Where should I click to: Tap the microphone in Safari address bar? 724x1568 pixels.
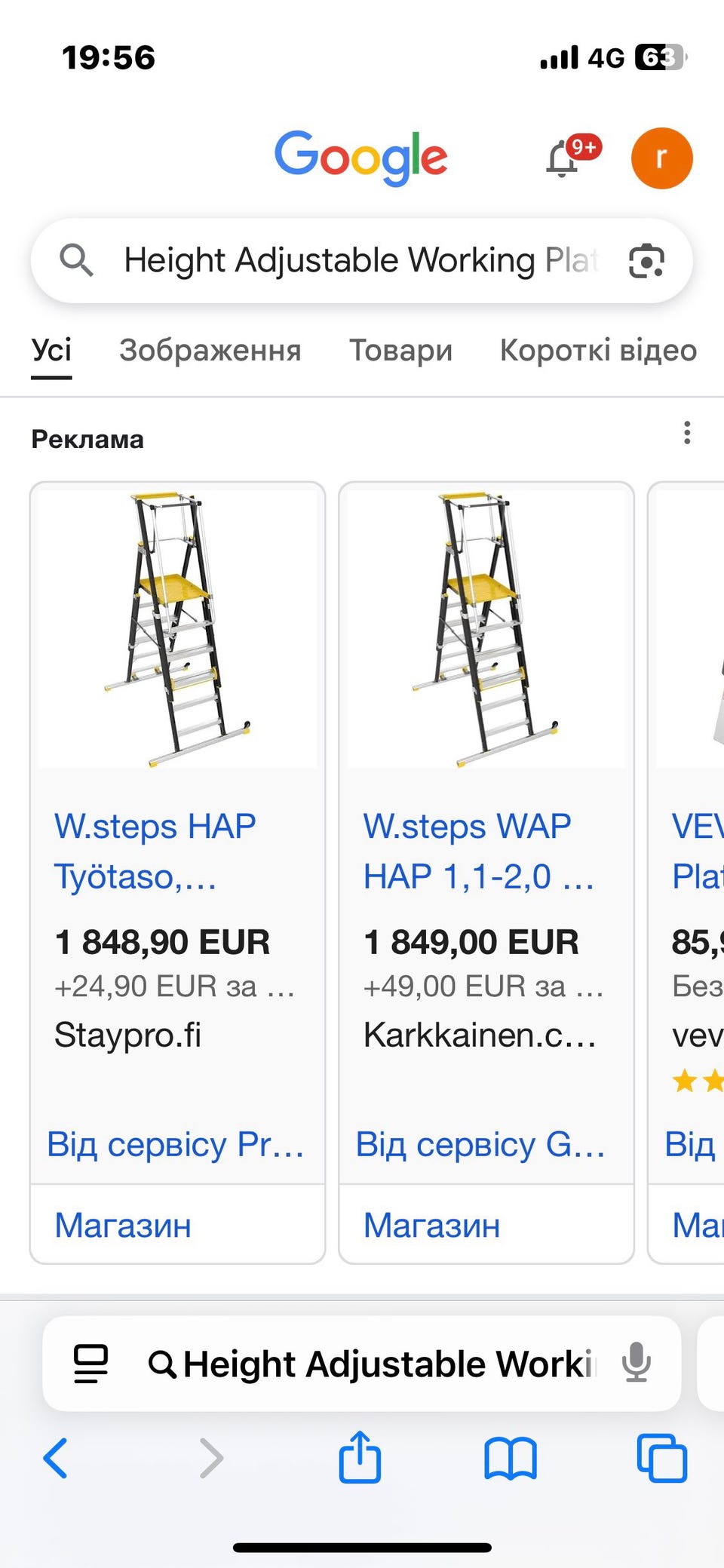(x=636, y=1362)
